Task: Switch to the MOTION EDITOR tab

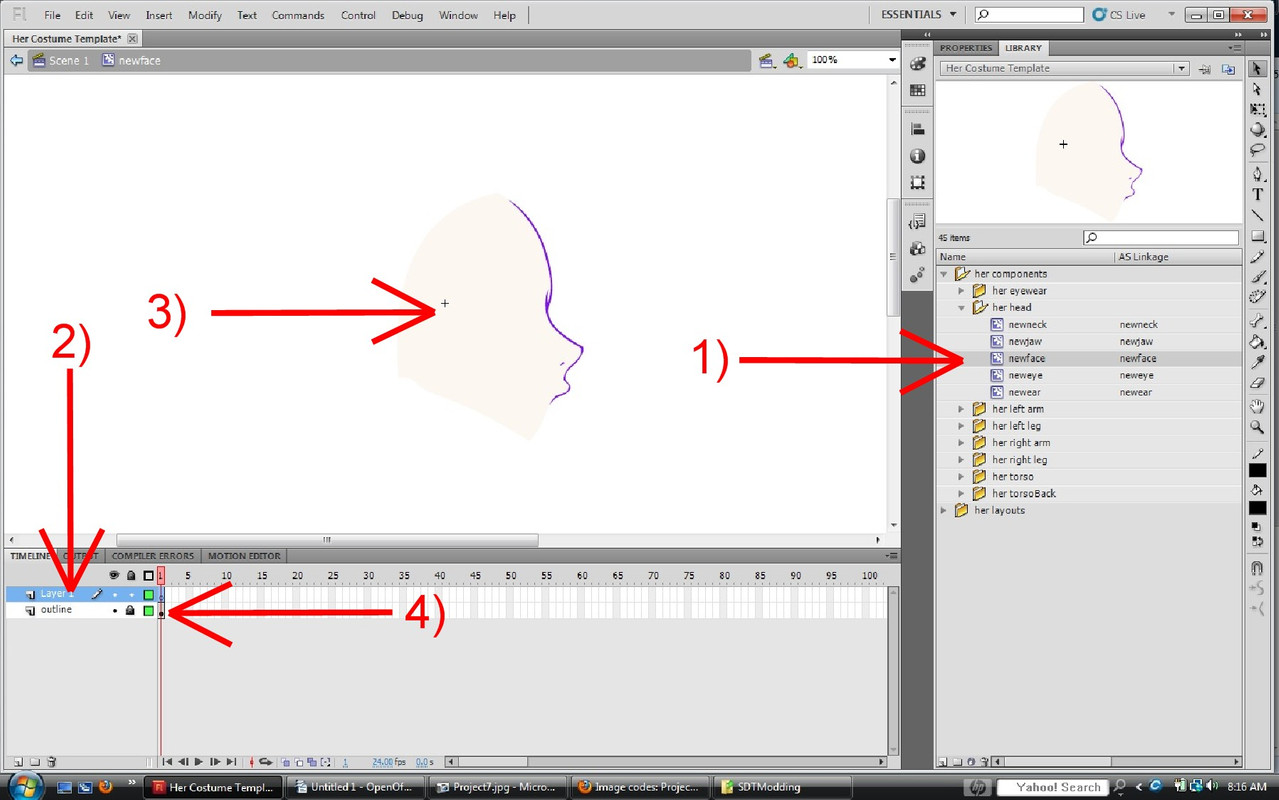Action: [x=243, y=555]
